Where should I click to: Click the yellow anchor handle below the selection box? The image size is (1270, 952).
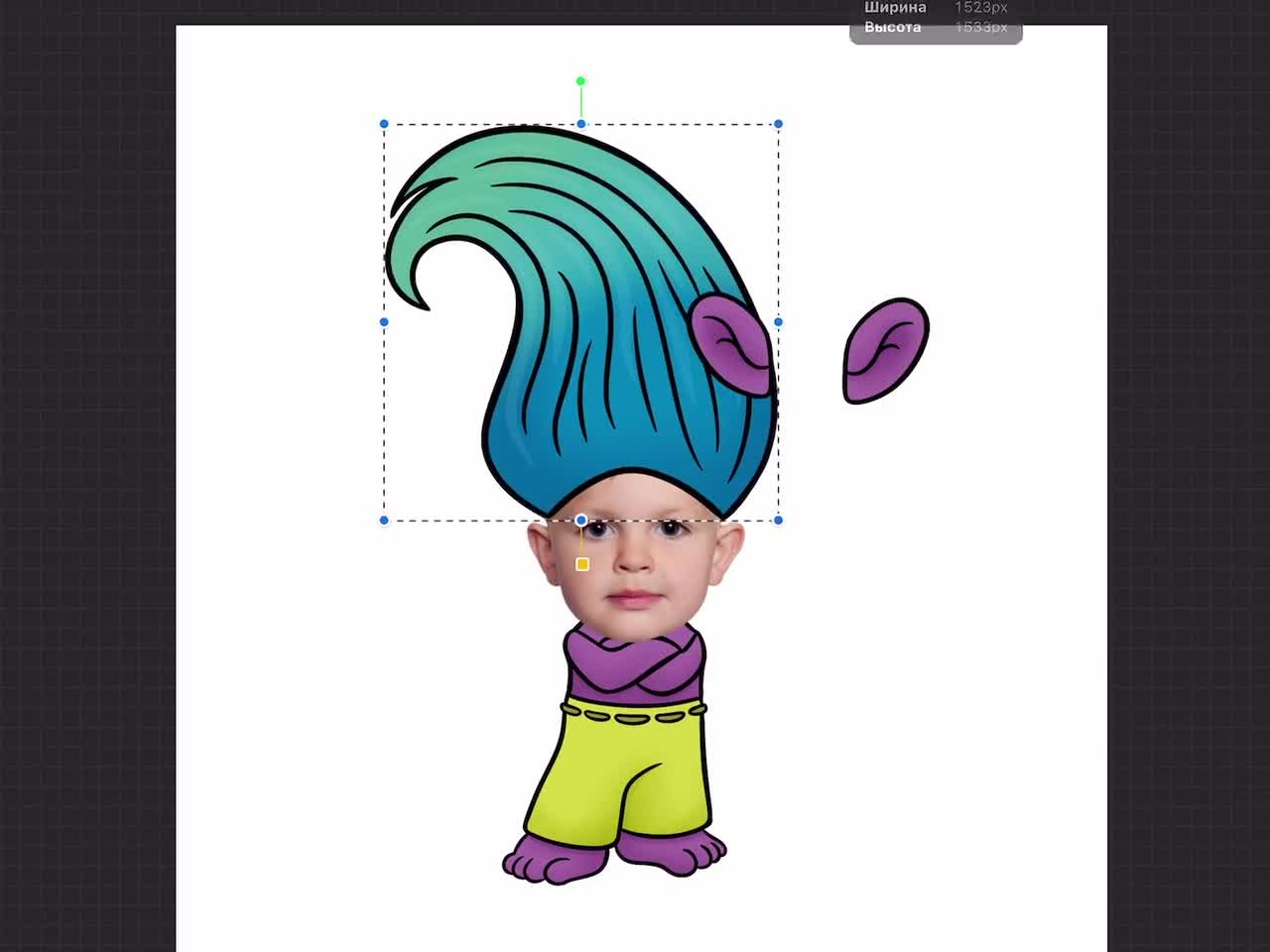click(x=581, y=563)
